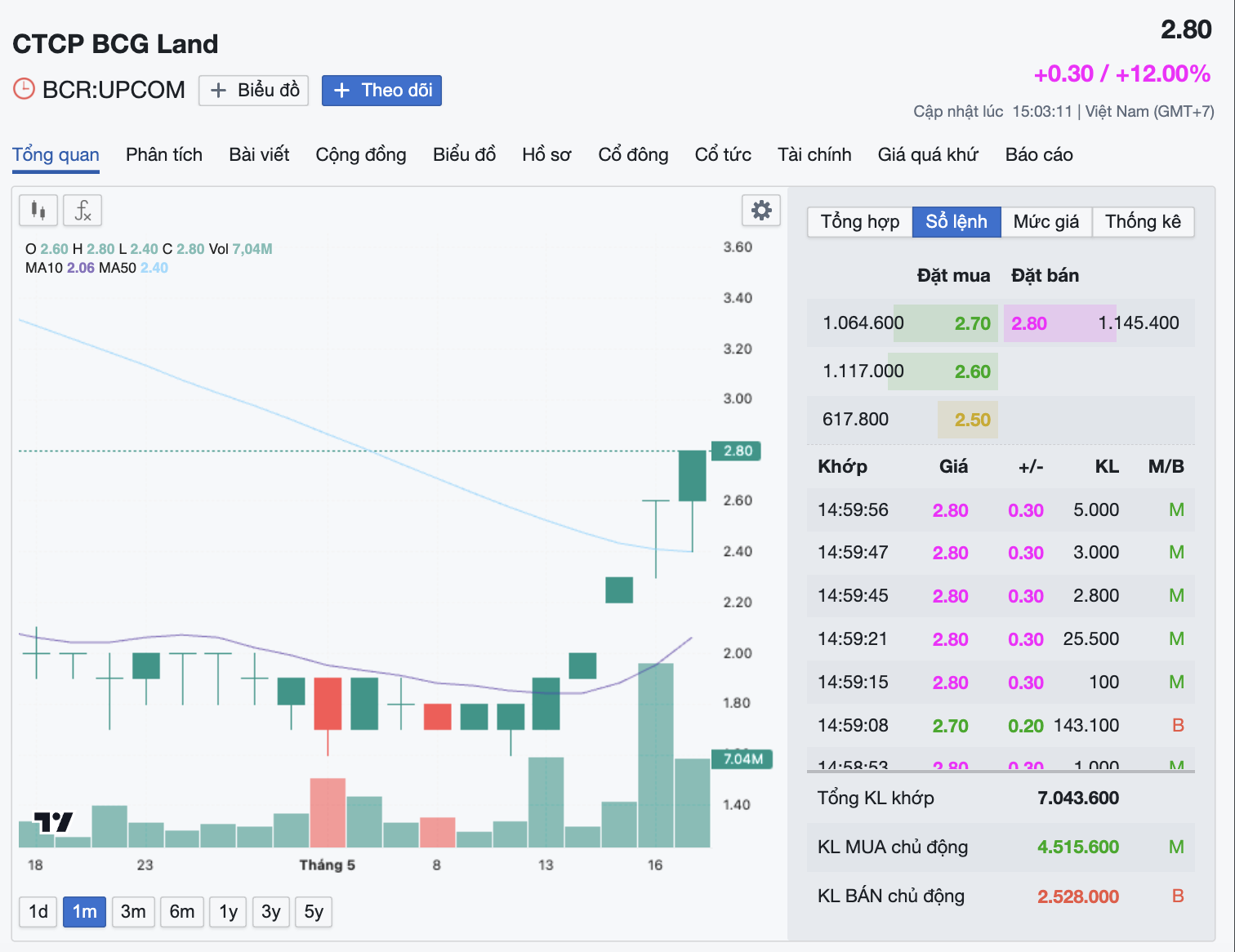
Task: Set chart range to 6m
Action: click(x=182, y=912)
